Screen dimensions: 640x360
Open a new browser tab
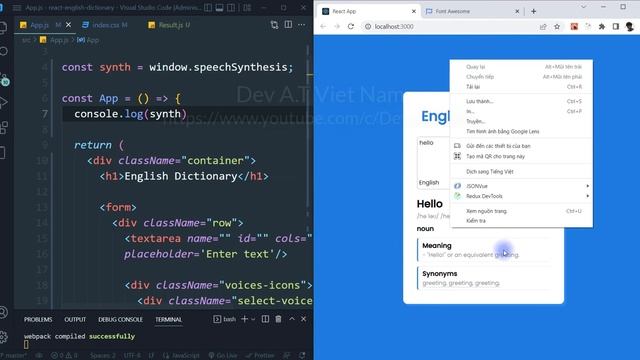click(533, 11)
